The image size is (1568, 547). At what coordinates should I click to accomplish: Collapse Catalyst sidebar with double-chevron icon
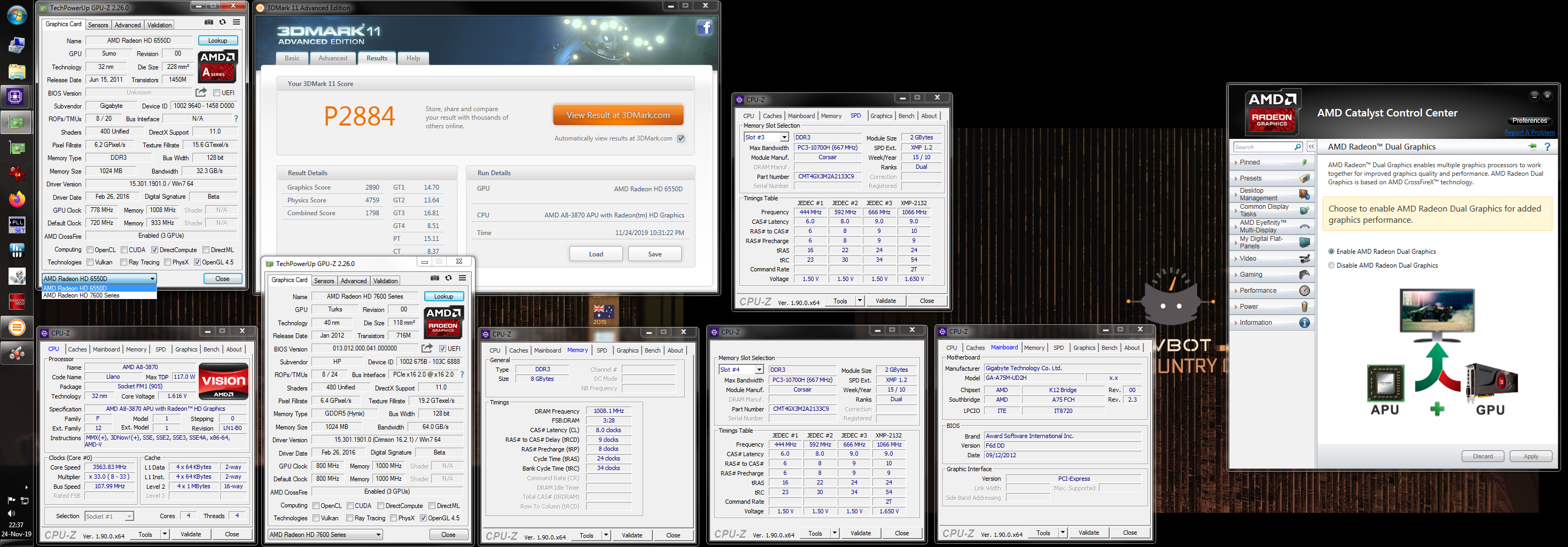pos(1310,147)
